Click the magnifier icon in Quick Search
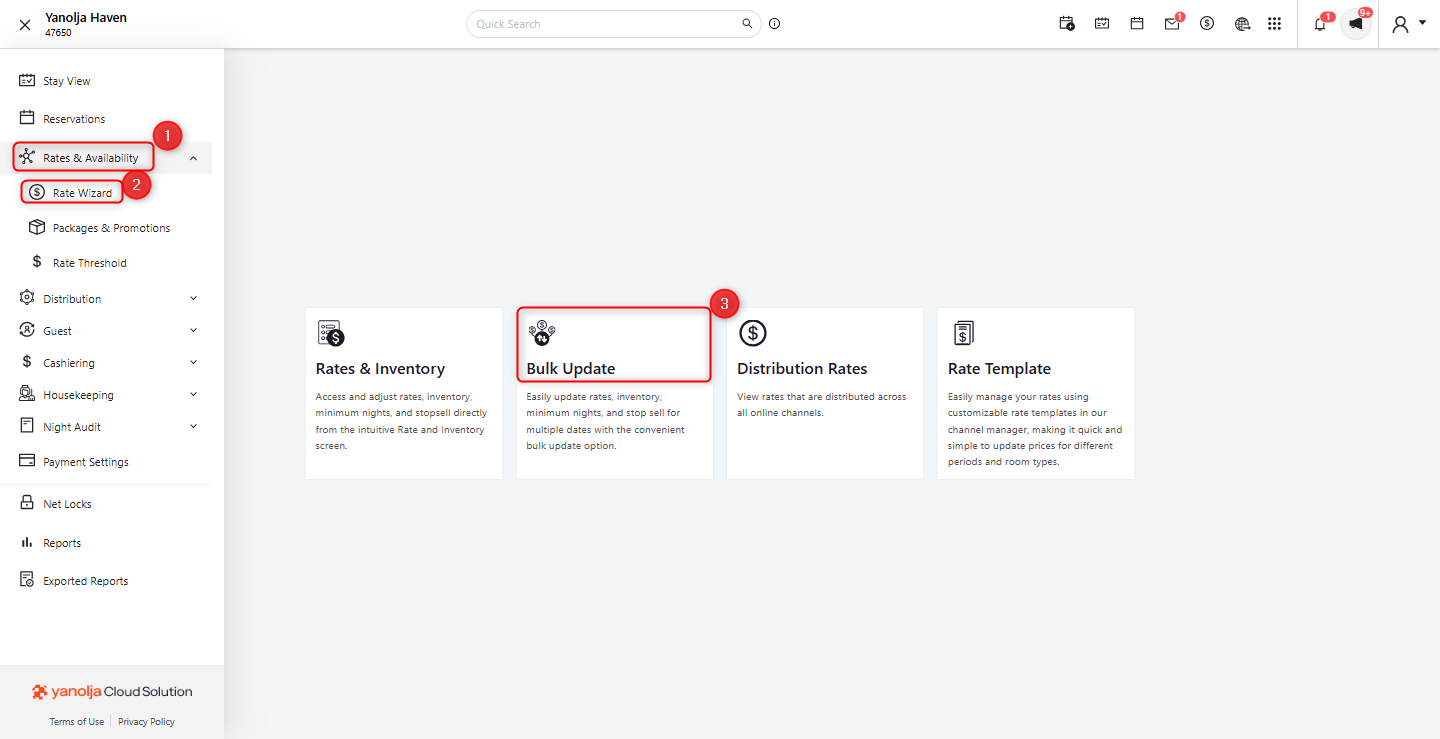Screen dimensions: 1440x739 pos(746,24)
